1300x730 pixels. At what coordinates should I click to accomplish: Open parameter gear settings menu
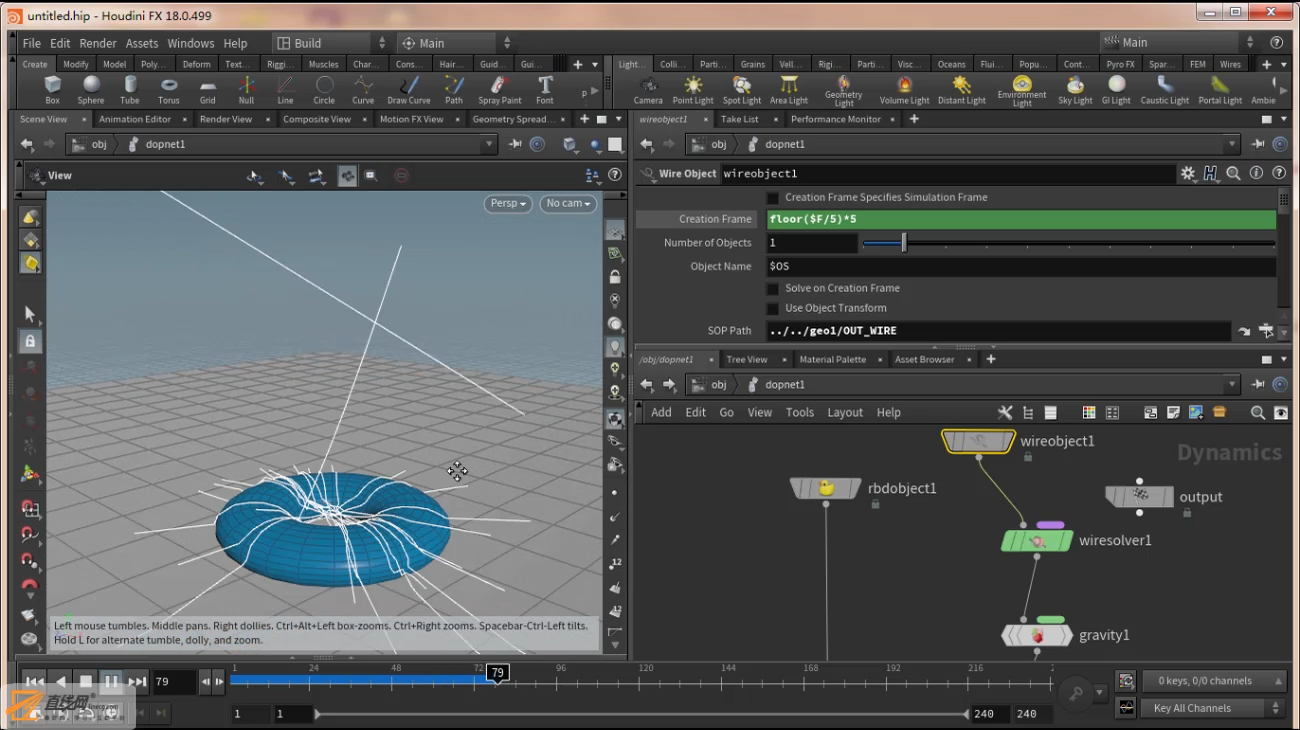[1188, 173]
